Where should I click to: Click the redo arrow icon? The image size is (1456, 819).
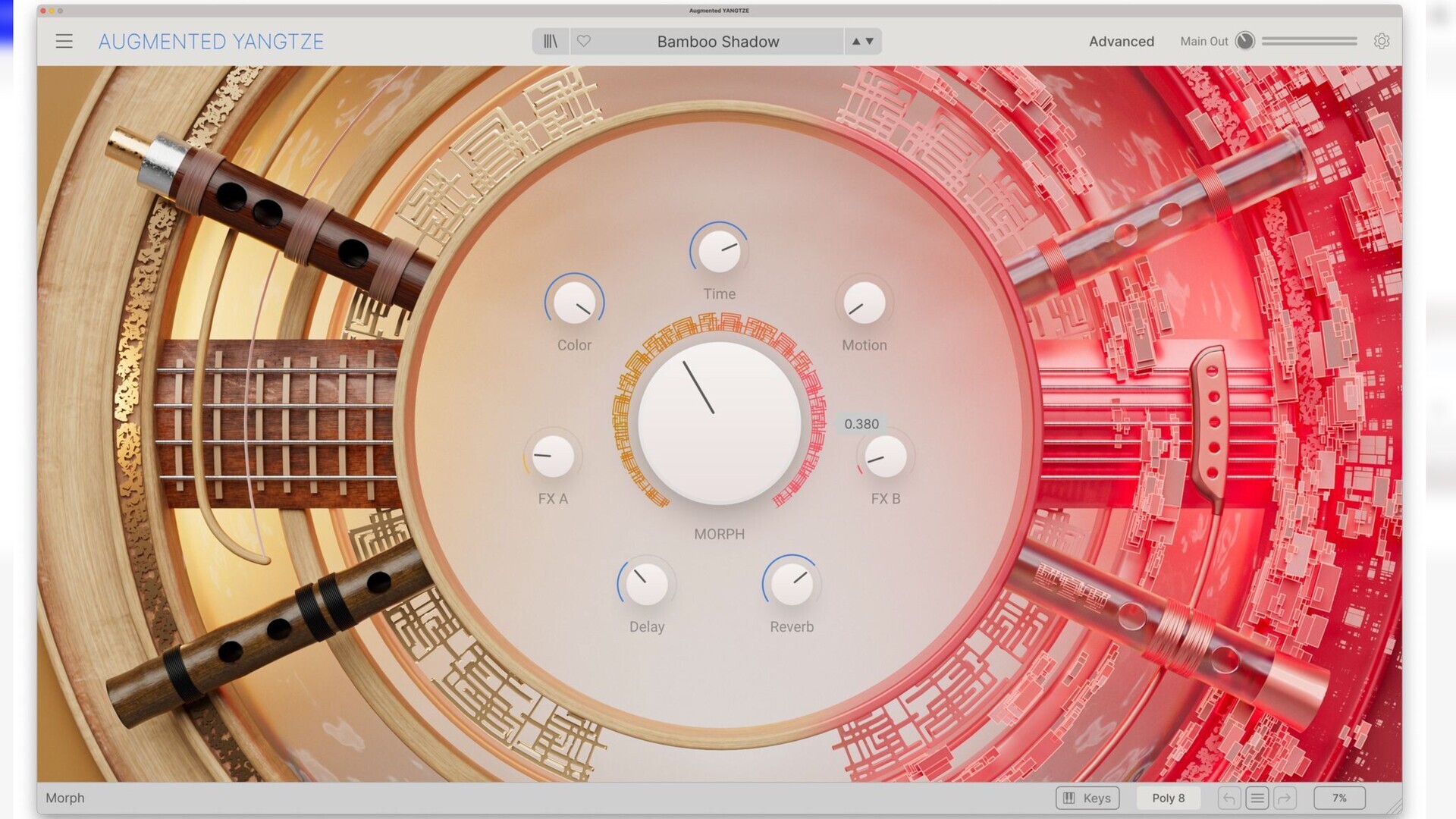tap(1285, 798)
